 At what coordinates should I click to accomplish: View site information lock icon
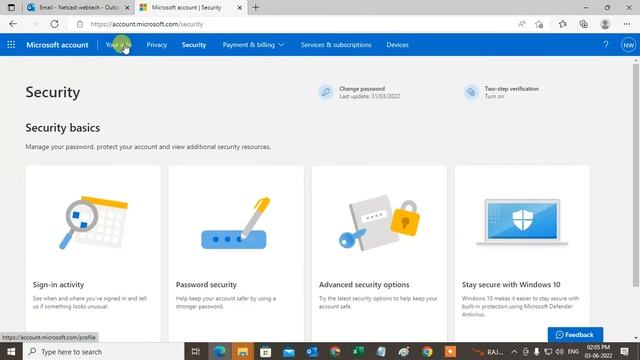tap(80, 24)
